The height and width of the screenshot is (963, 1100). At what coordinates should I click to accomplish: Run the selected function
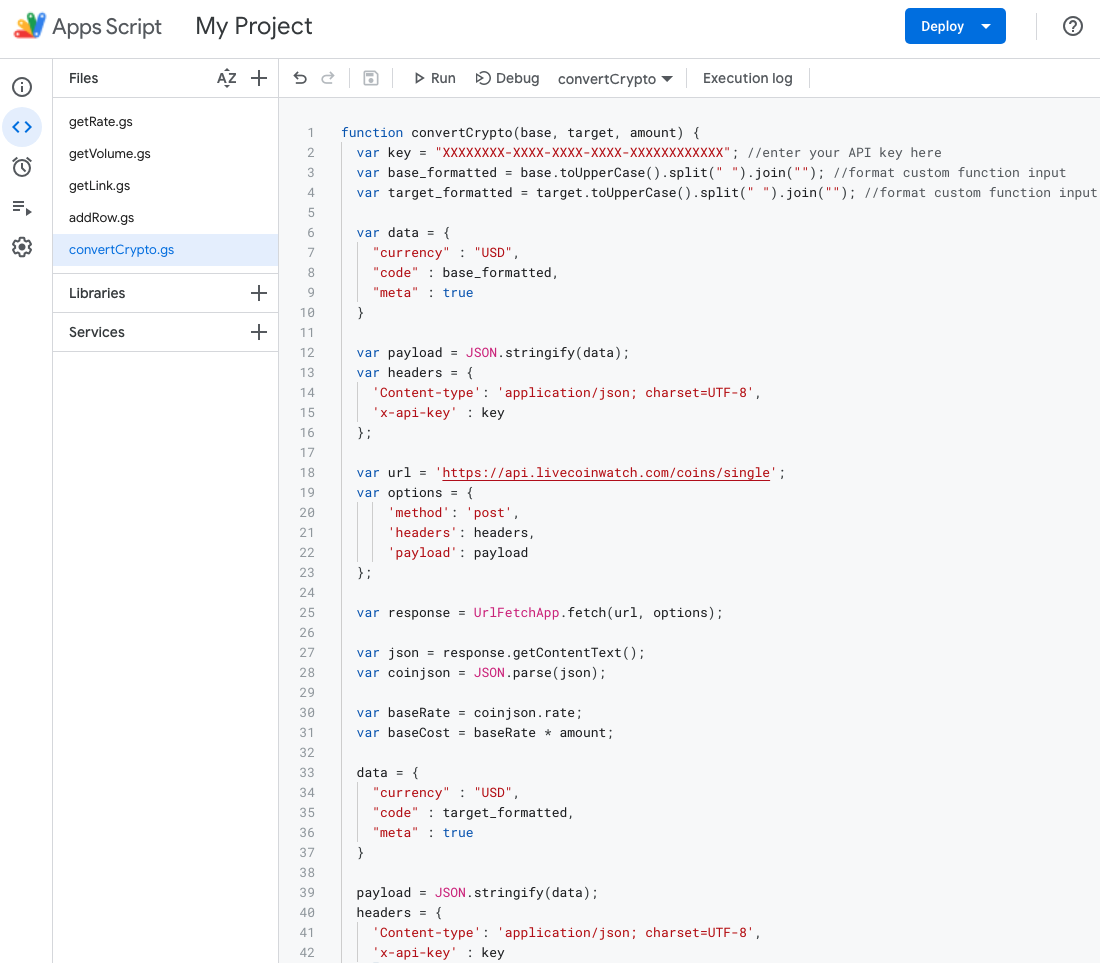(x=434, y=78)
